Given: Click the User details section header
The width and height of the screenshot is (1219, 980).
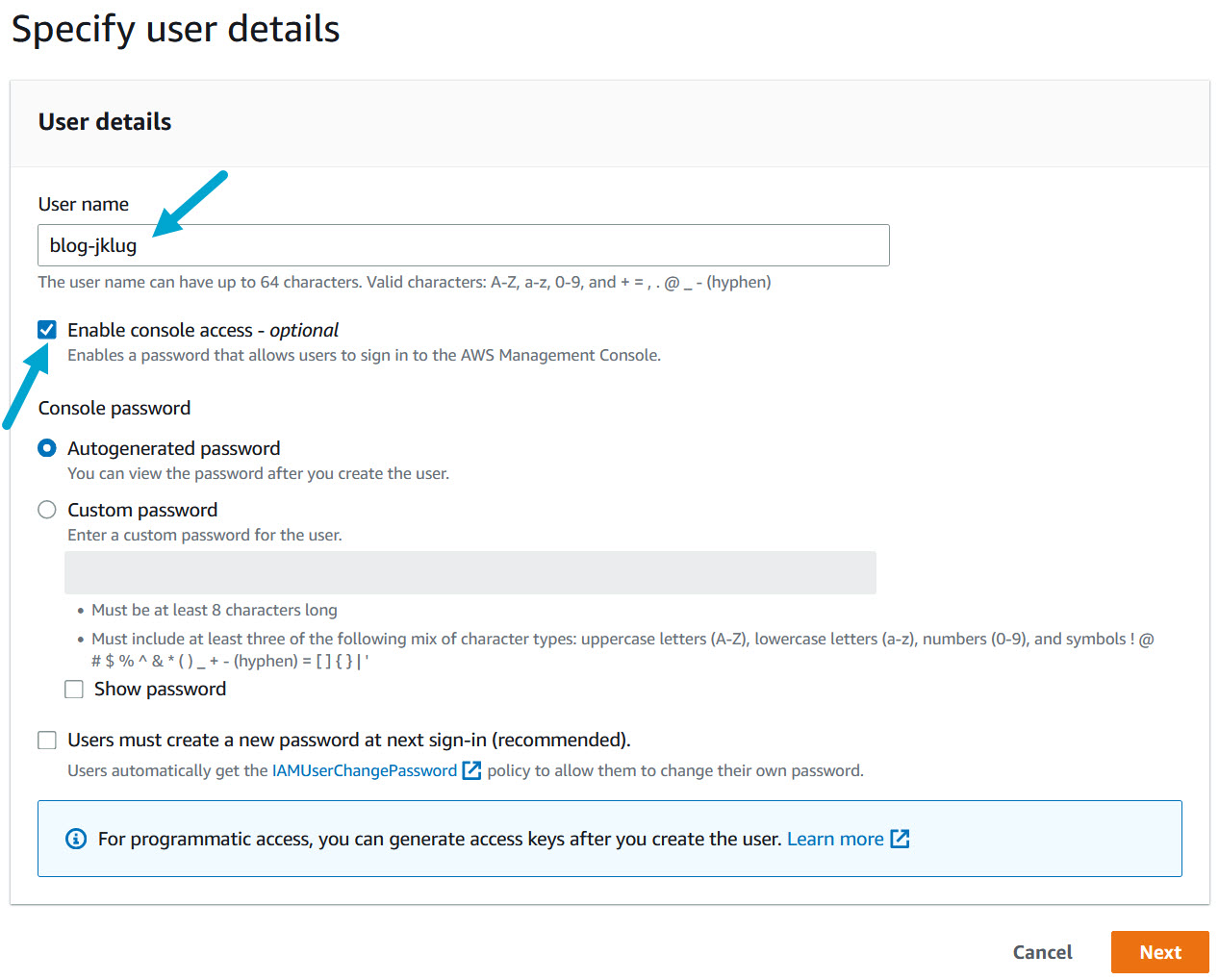Looking at the screenshot, I should coord(104,122).
